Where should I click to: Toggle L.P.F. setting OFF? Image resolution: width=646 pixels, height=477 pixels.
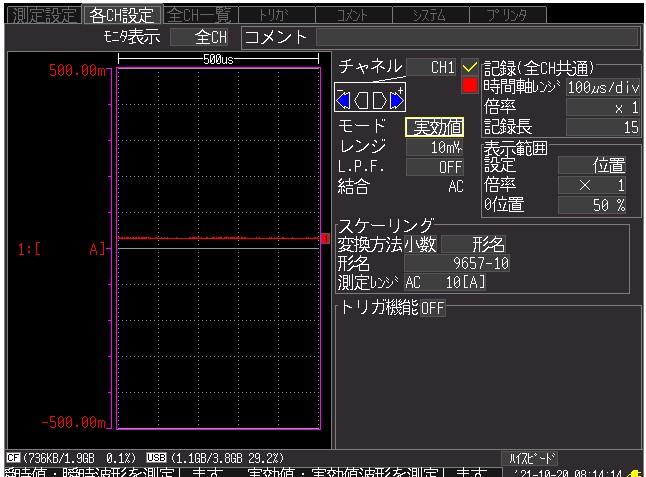[x=435, y=167]
